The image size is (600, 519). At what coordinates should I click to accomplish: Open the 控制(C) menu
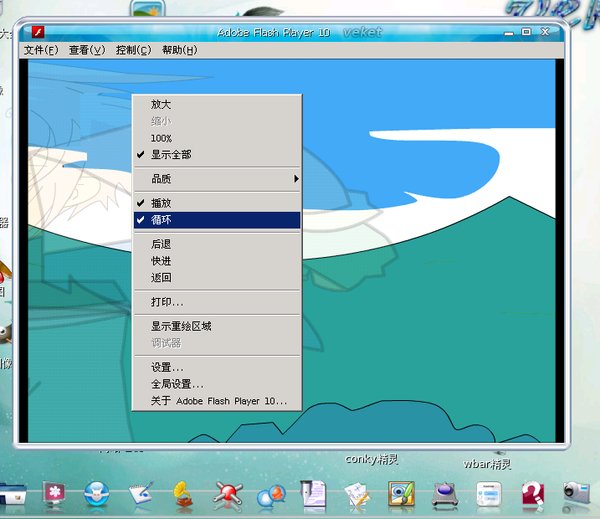pyautogui.click(x=133, y=50)
